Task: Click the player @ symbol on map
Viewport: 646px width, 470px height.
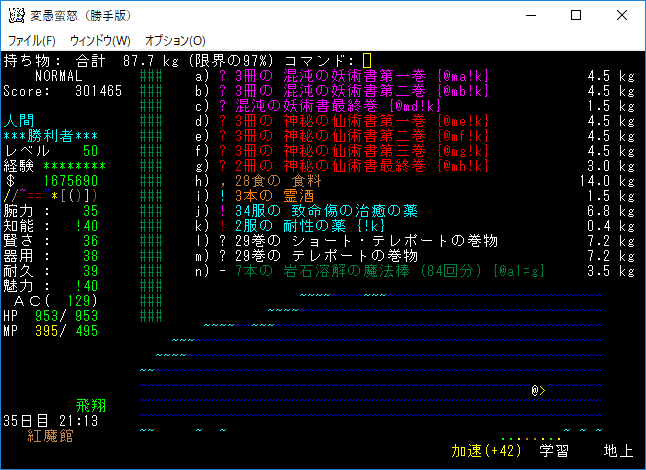Action: [536, 389]
